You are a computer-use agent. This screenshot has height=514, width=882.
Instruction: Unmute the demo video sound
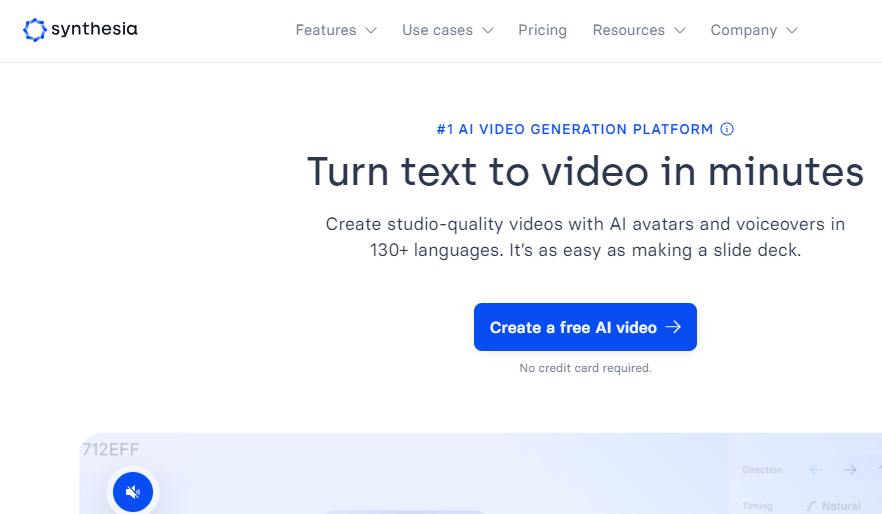(x=133, y=491)
